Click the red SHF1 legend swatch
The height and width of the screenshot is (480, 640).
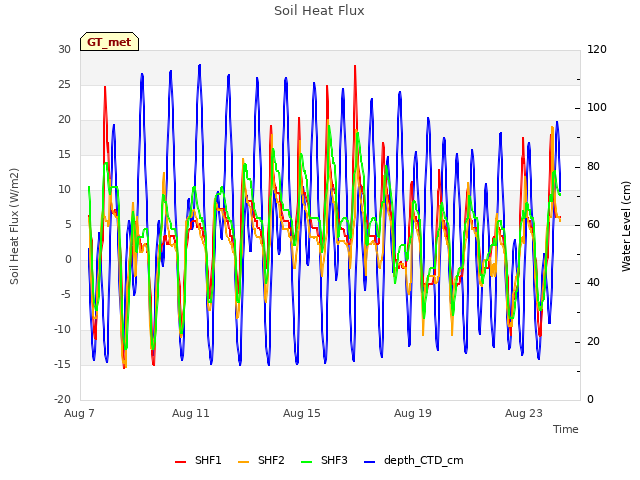pos(180,462)
